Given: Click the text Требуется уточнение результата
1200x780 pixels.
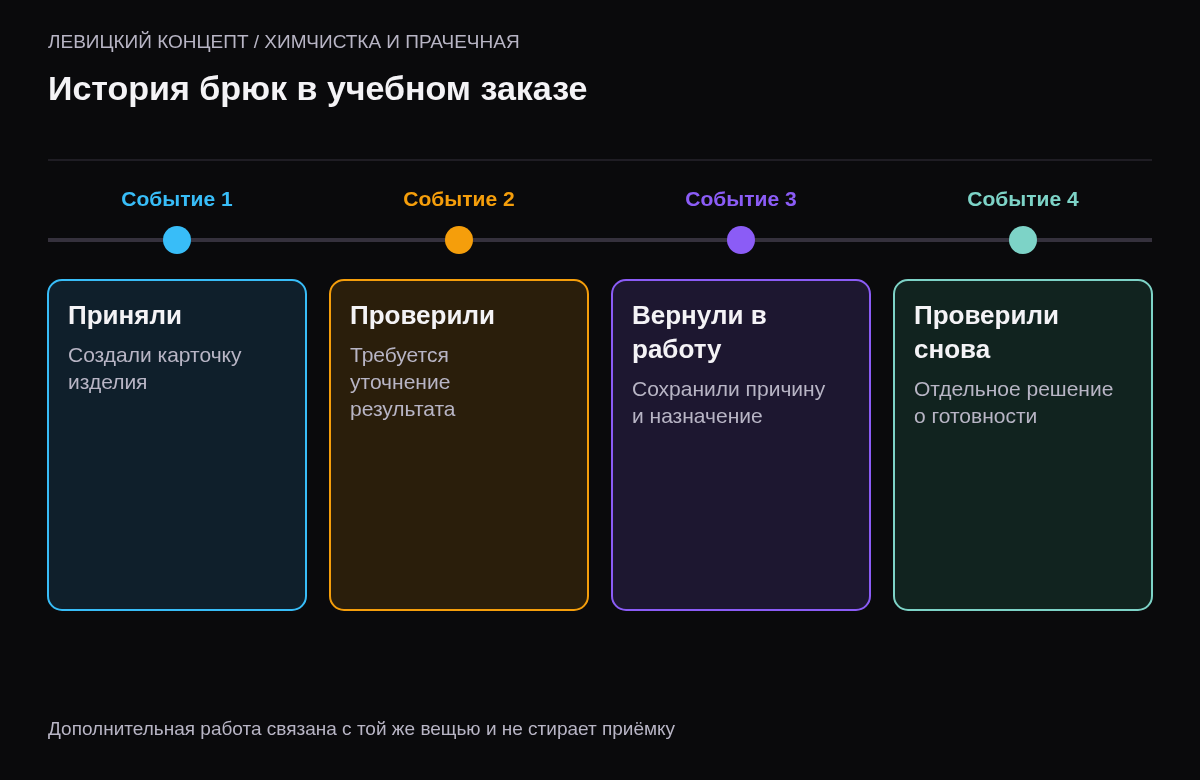Looking at the screenshot, I should tap(402, 382).
